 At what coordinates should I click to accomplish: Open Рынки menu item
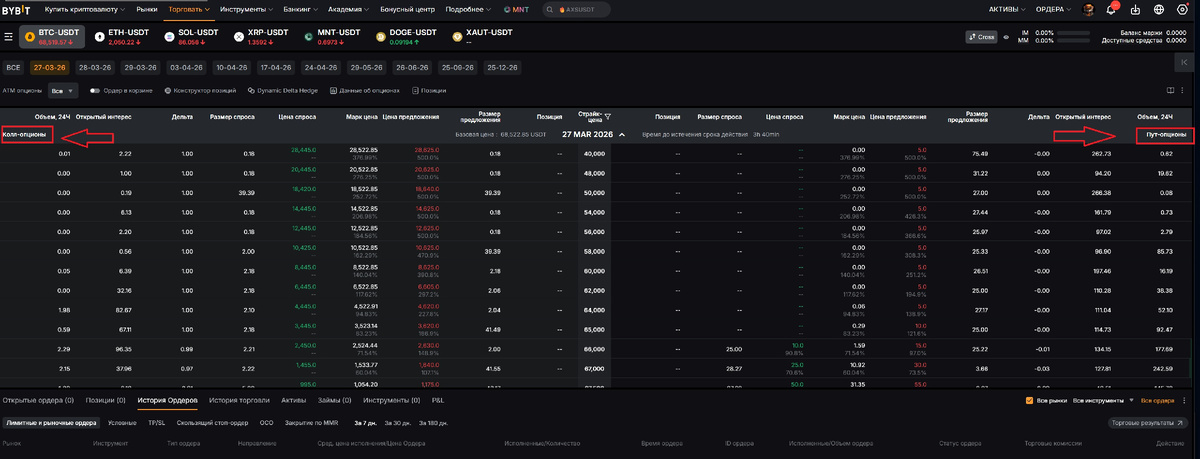click(x=147, y=9)
